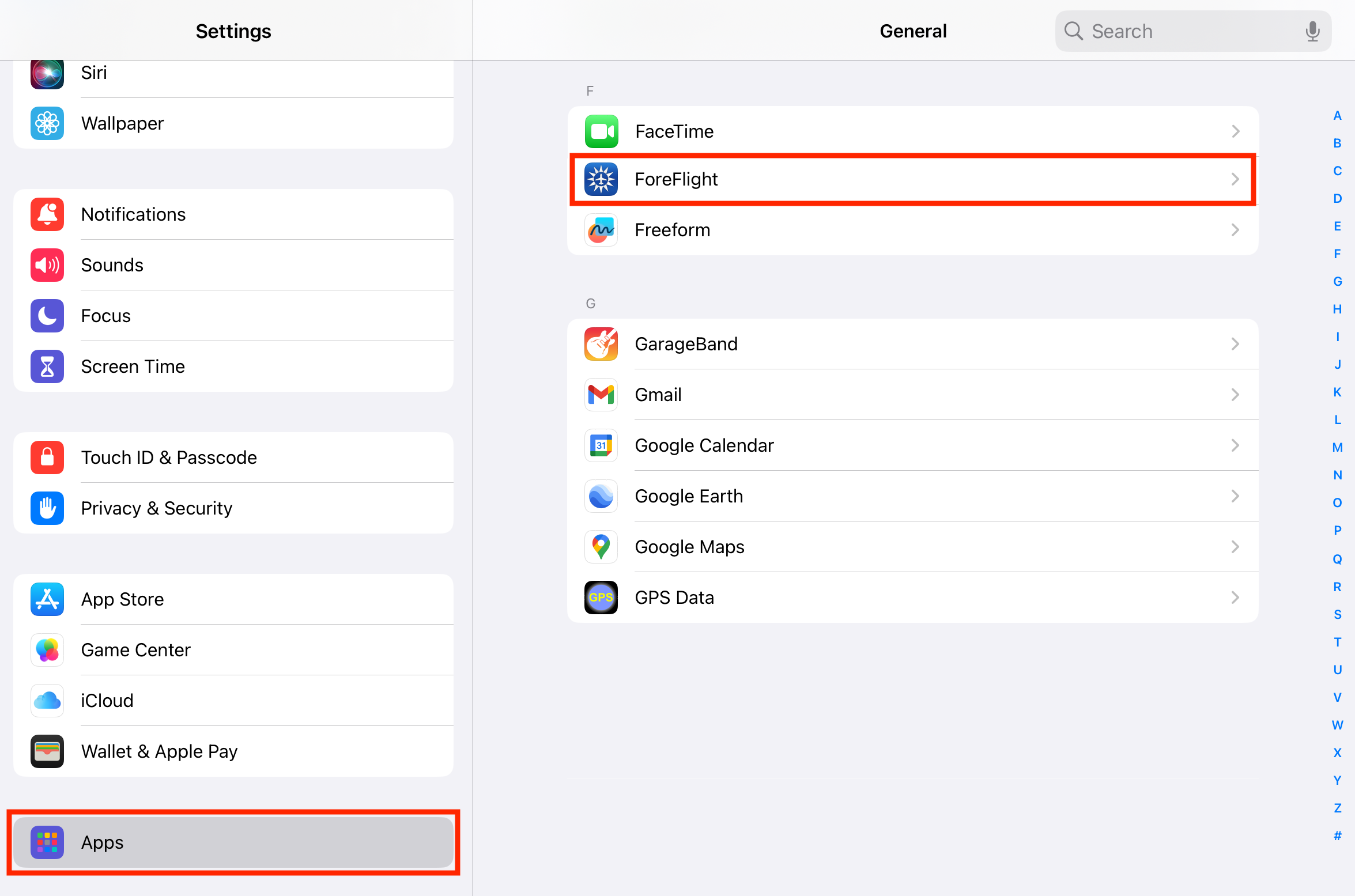This screenshot has width=1355, height=896.
Task: Tap the iCloud cloud icon
Action: 47,701
